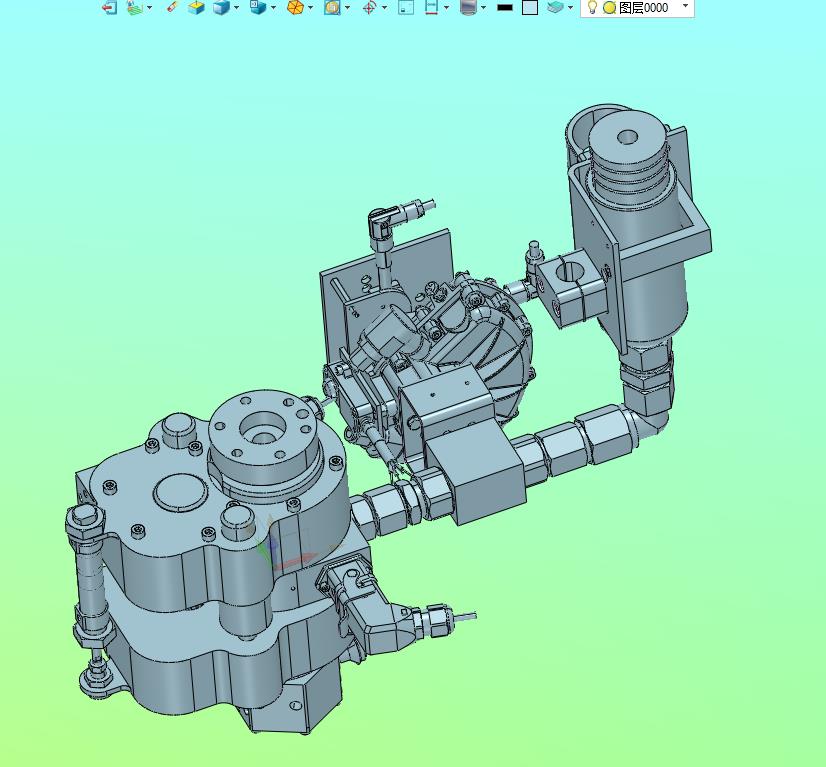Toggle the layer light bulb visibility

[592, 7]
